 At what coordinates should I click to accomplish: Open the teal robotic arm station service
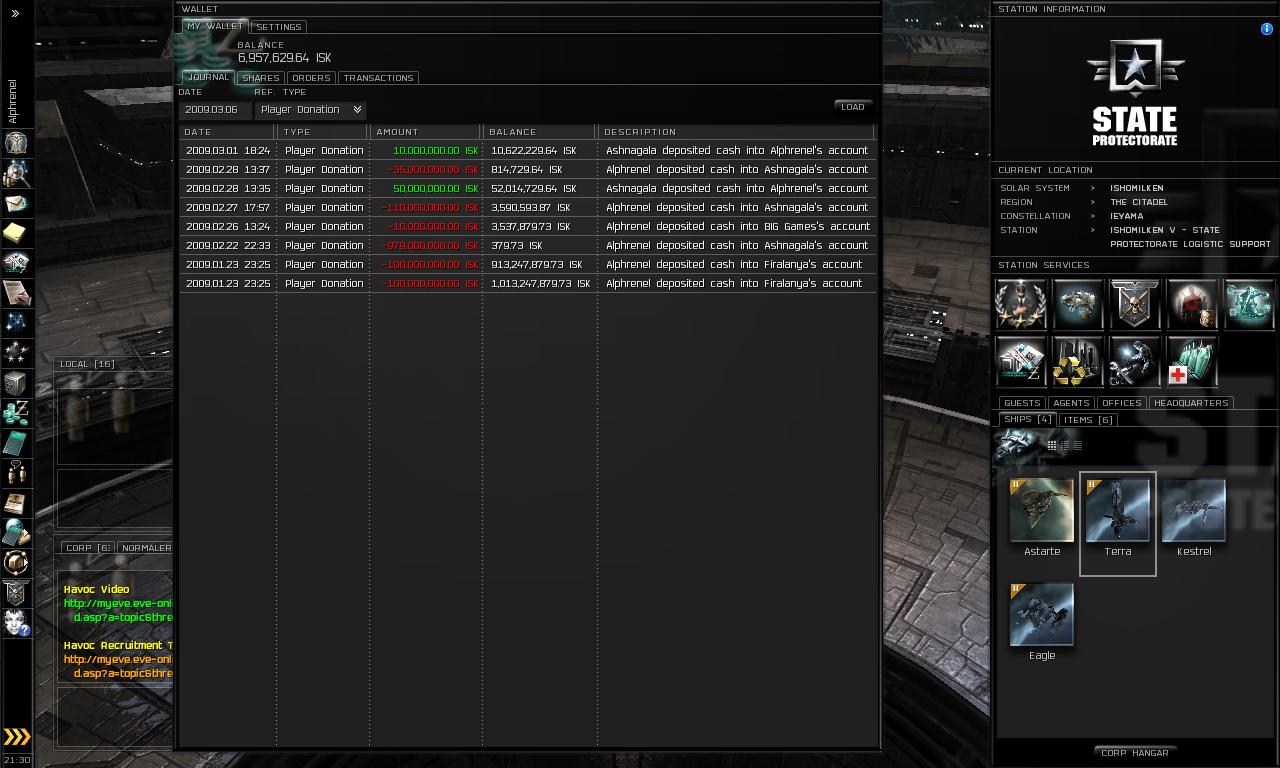click(x=1249, y=305)
